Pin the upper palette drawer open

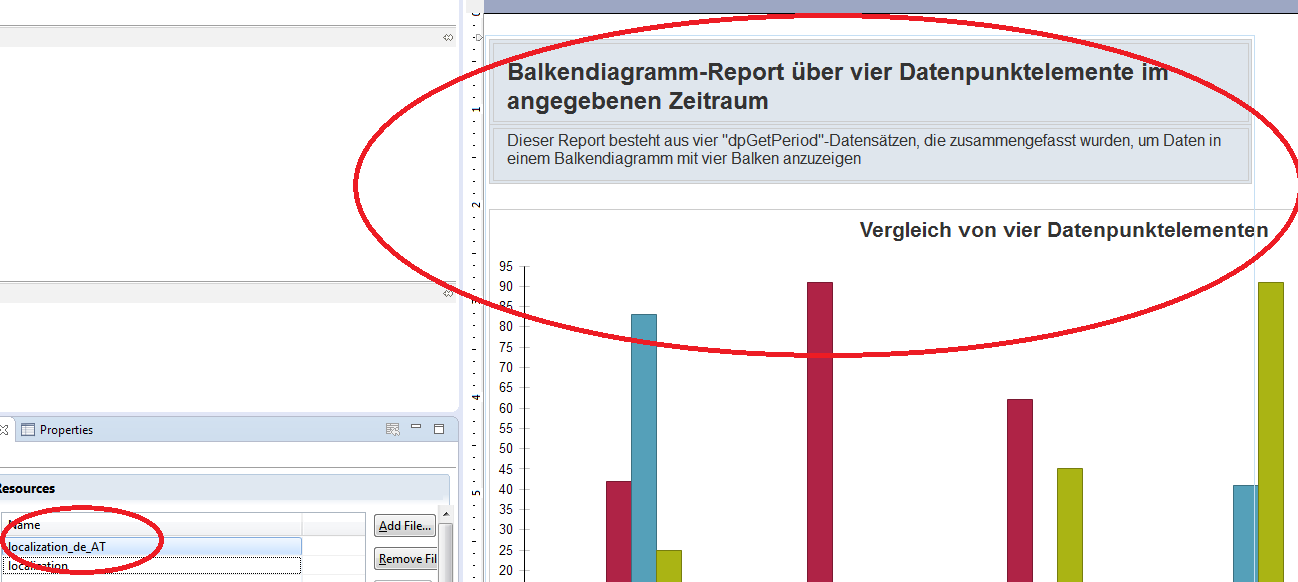(448, 37)
